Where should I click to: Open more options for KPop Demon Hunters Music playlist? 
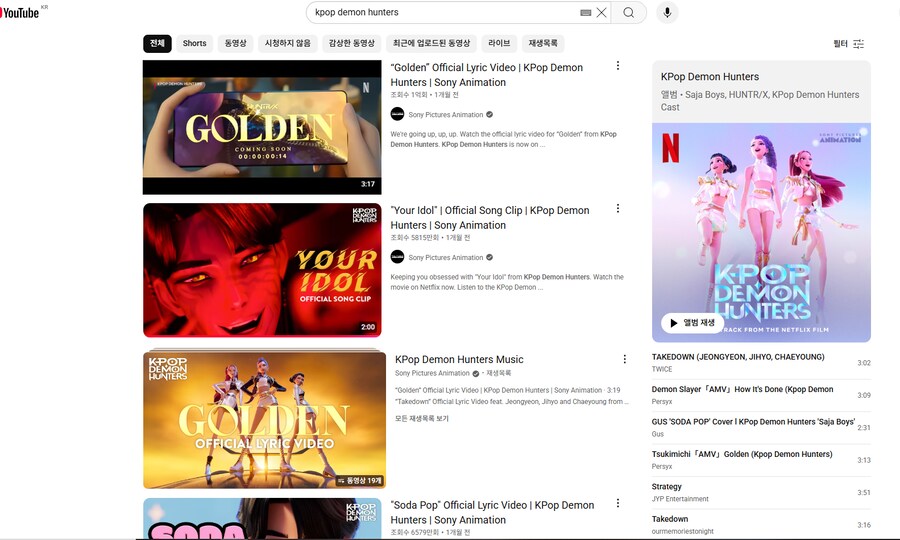624,359
